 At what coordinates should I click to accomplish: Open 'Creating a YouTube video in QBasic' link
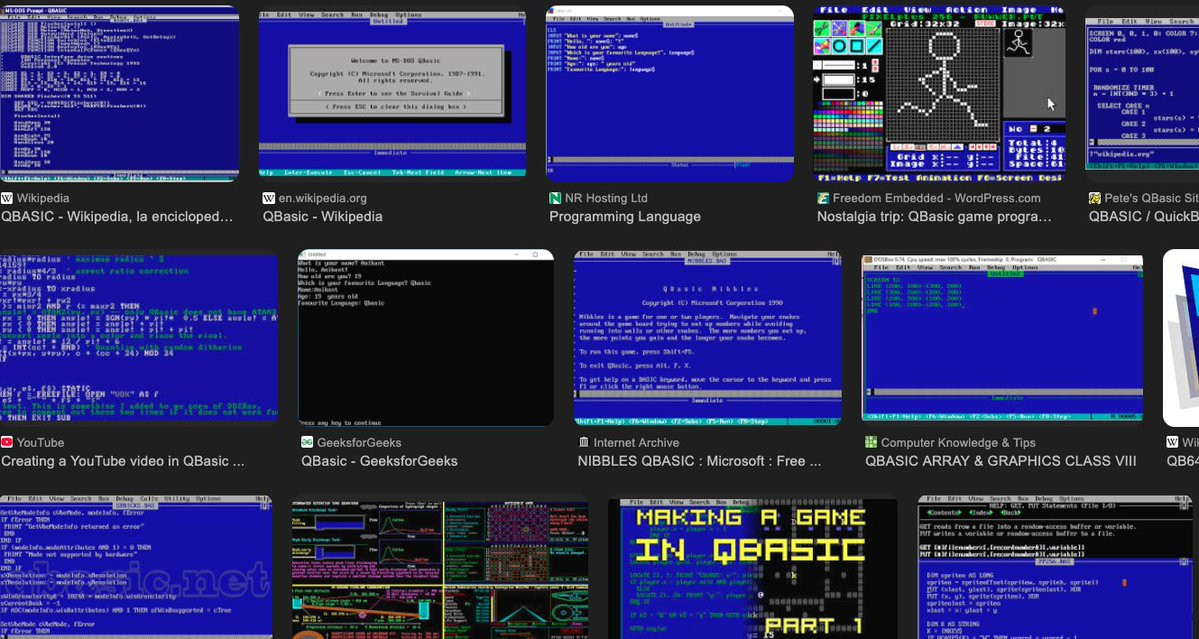(x=122, y=461)
